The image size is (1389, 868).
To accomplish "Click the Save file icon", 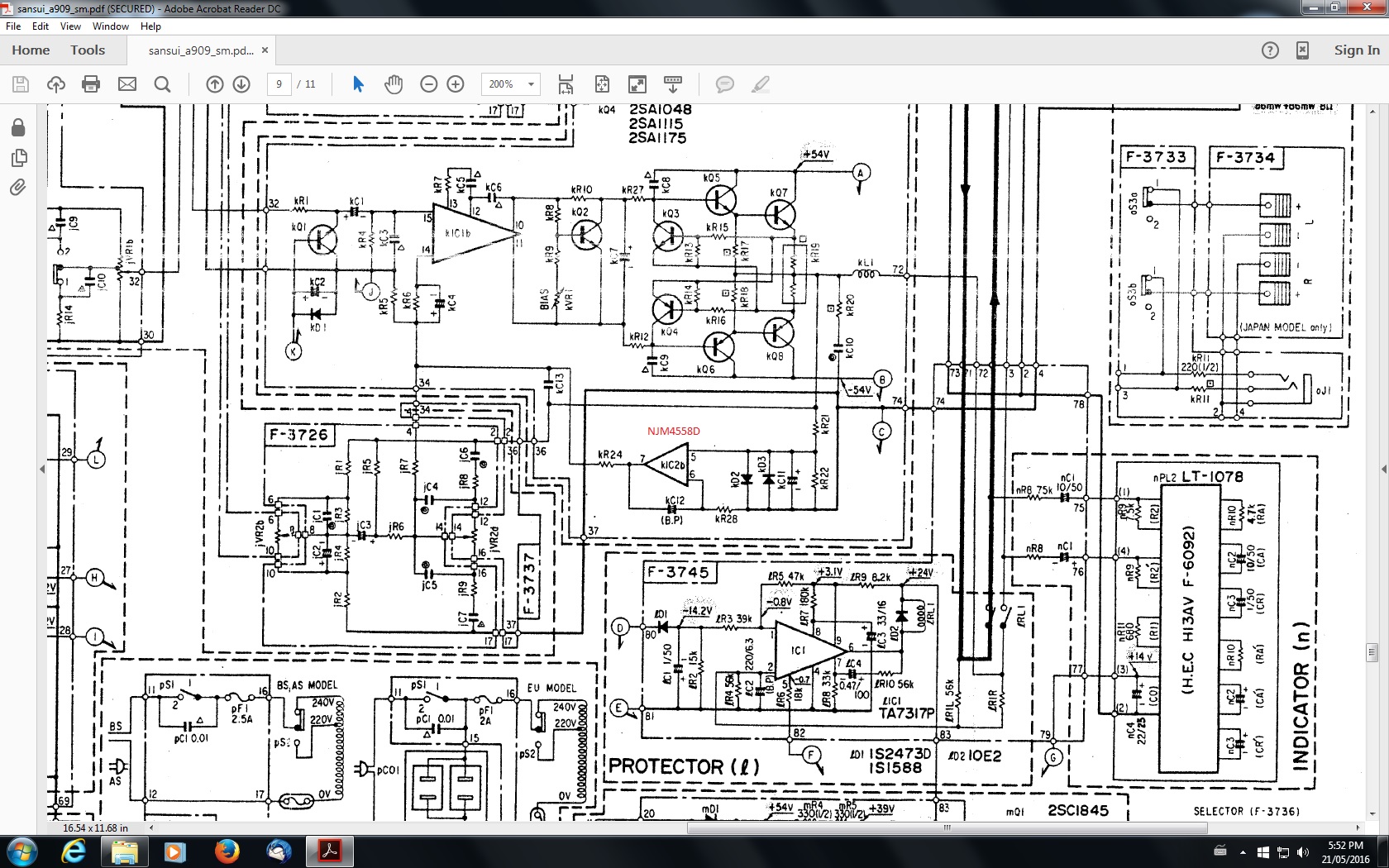I will point(21,84).
